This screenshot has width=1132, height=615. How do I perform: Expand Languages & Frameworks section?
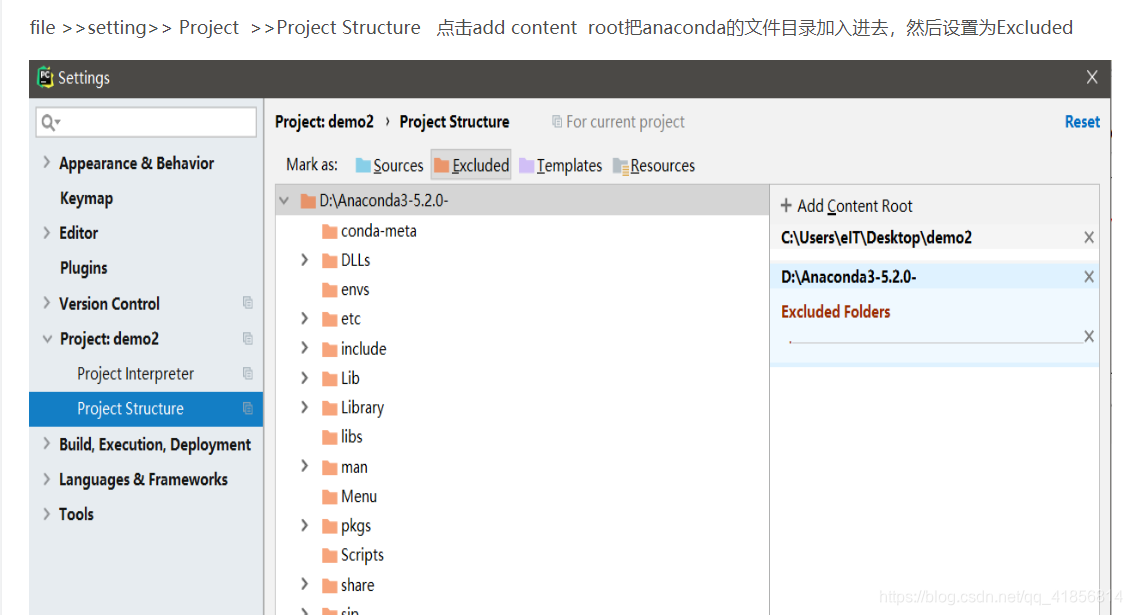point(47,479)
